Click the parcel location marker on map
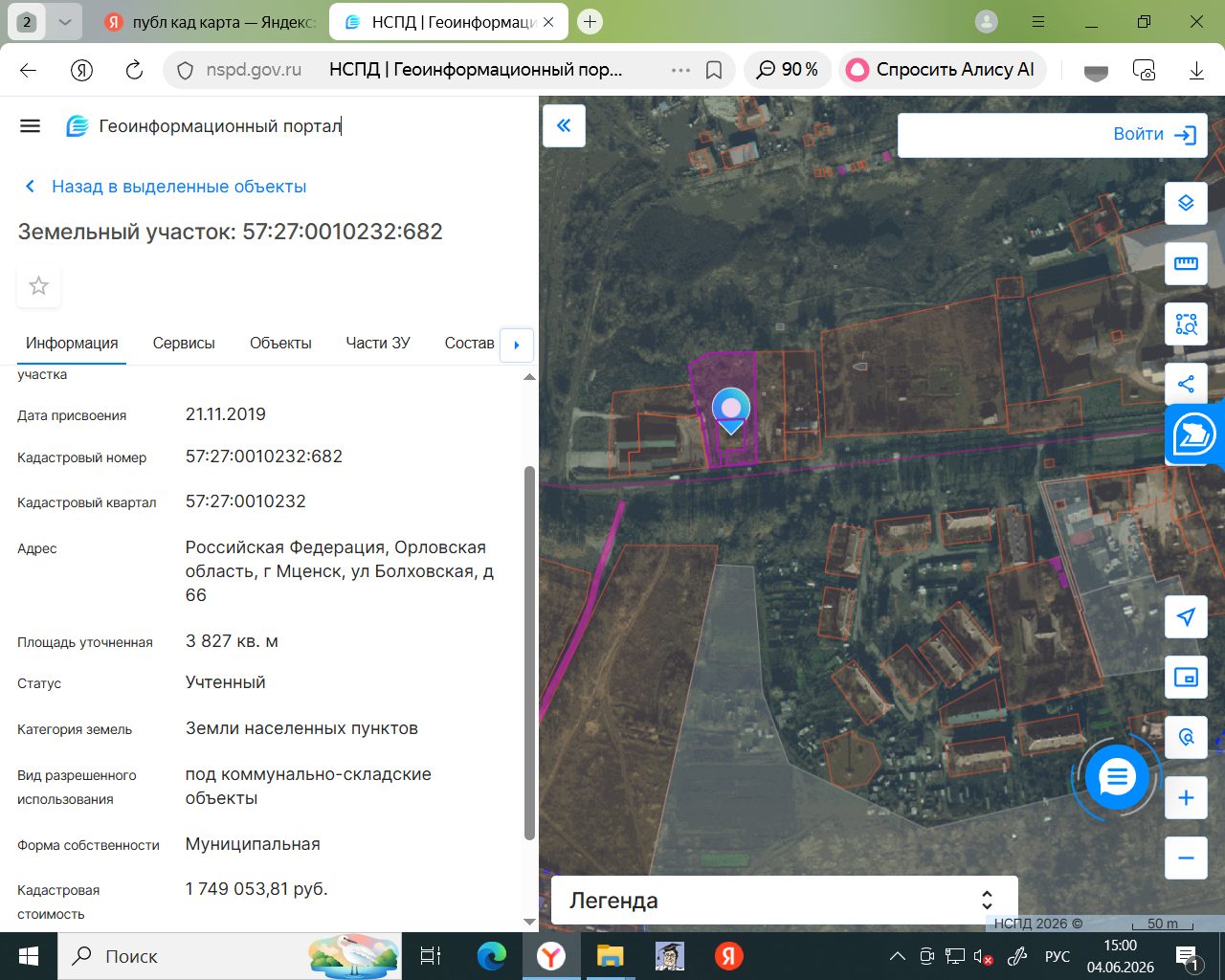Viewport: 1225px width, 980px height. click(731, 412)
